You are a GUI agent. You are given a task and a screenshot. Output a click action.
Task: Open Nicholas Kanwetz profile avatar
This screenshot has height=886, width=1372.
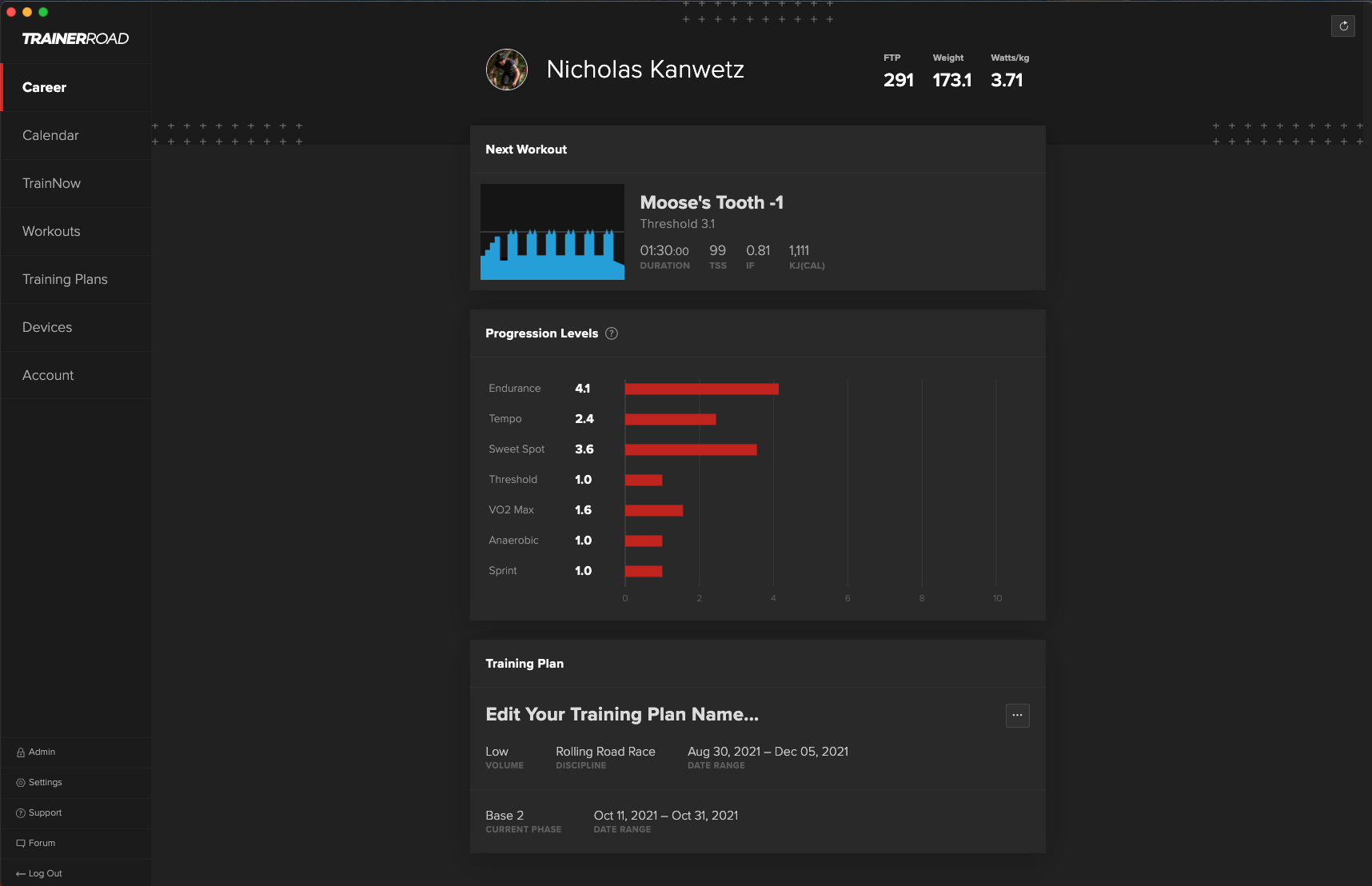[x=507, y=70]
